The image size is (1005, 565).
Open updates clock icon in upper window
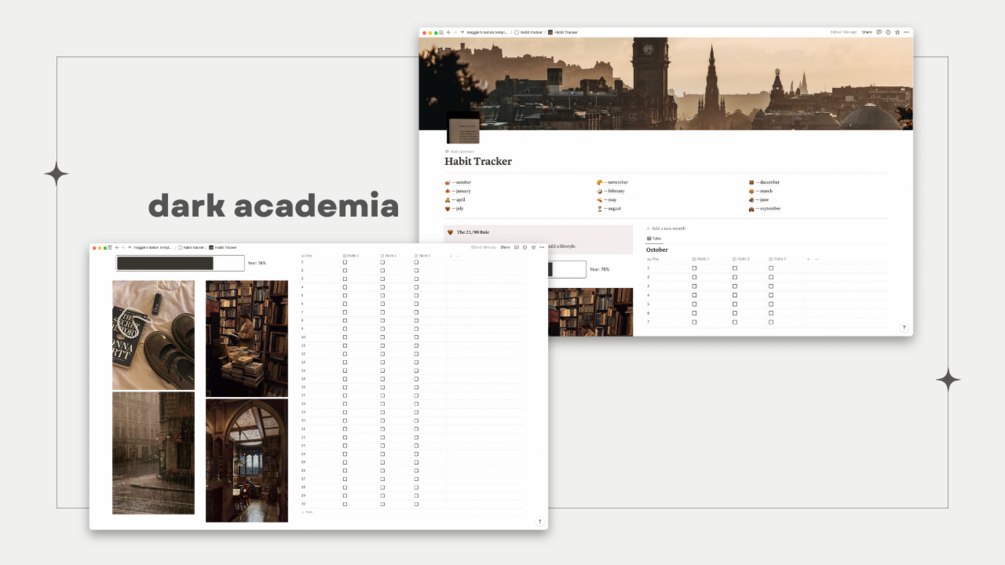pos(888,32)
